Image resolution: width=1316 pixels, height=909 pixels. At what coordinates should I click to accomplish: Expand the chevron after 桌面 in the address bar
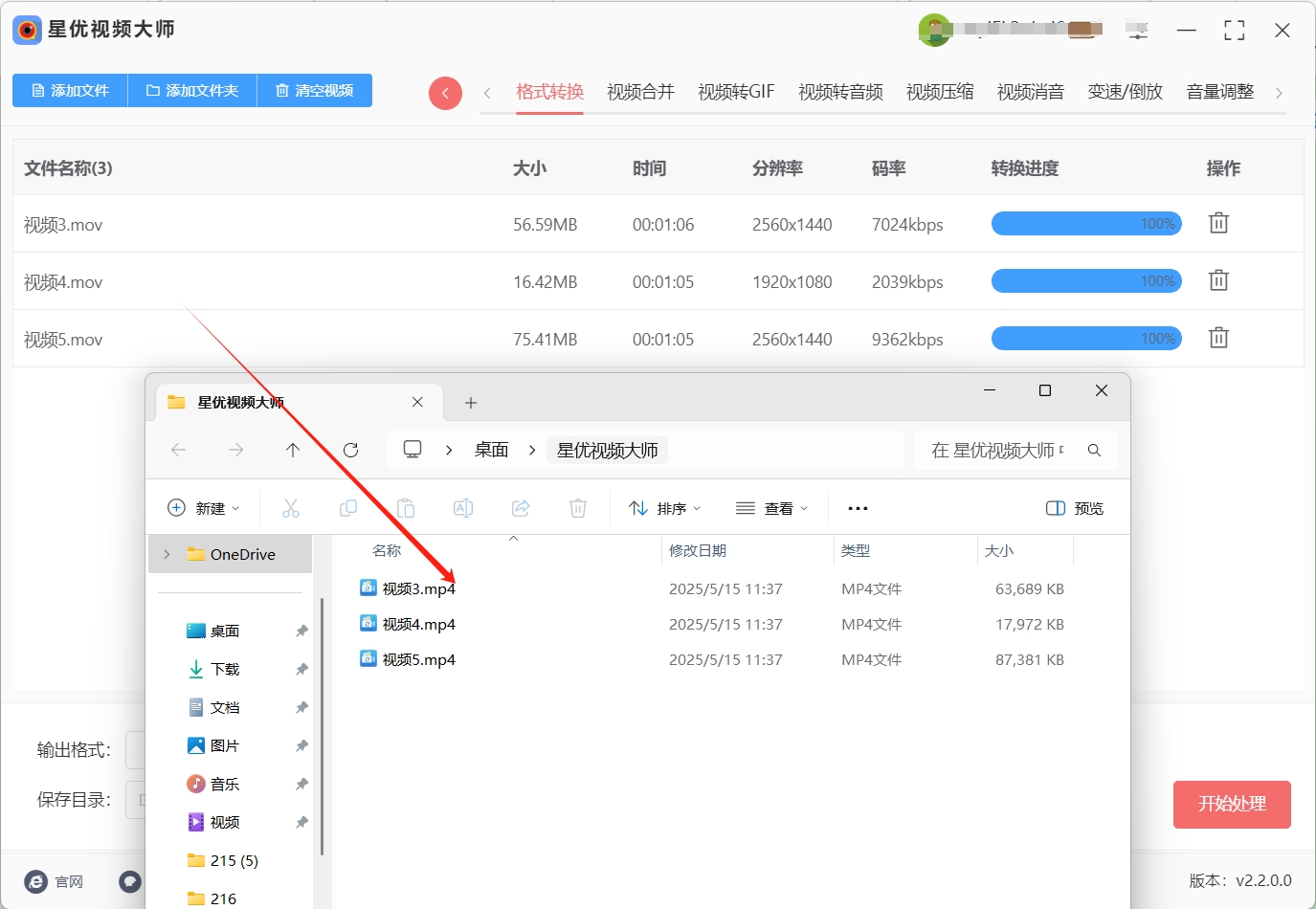(x=532, y=450)
